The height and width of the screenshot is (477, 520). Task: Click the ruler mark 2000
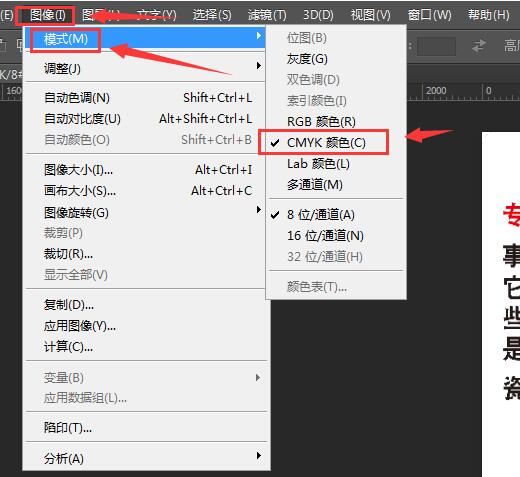point(436,91)
